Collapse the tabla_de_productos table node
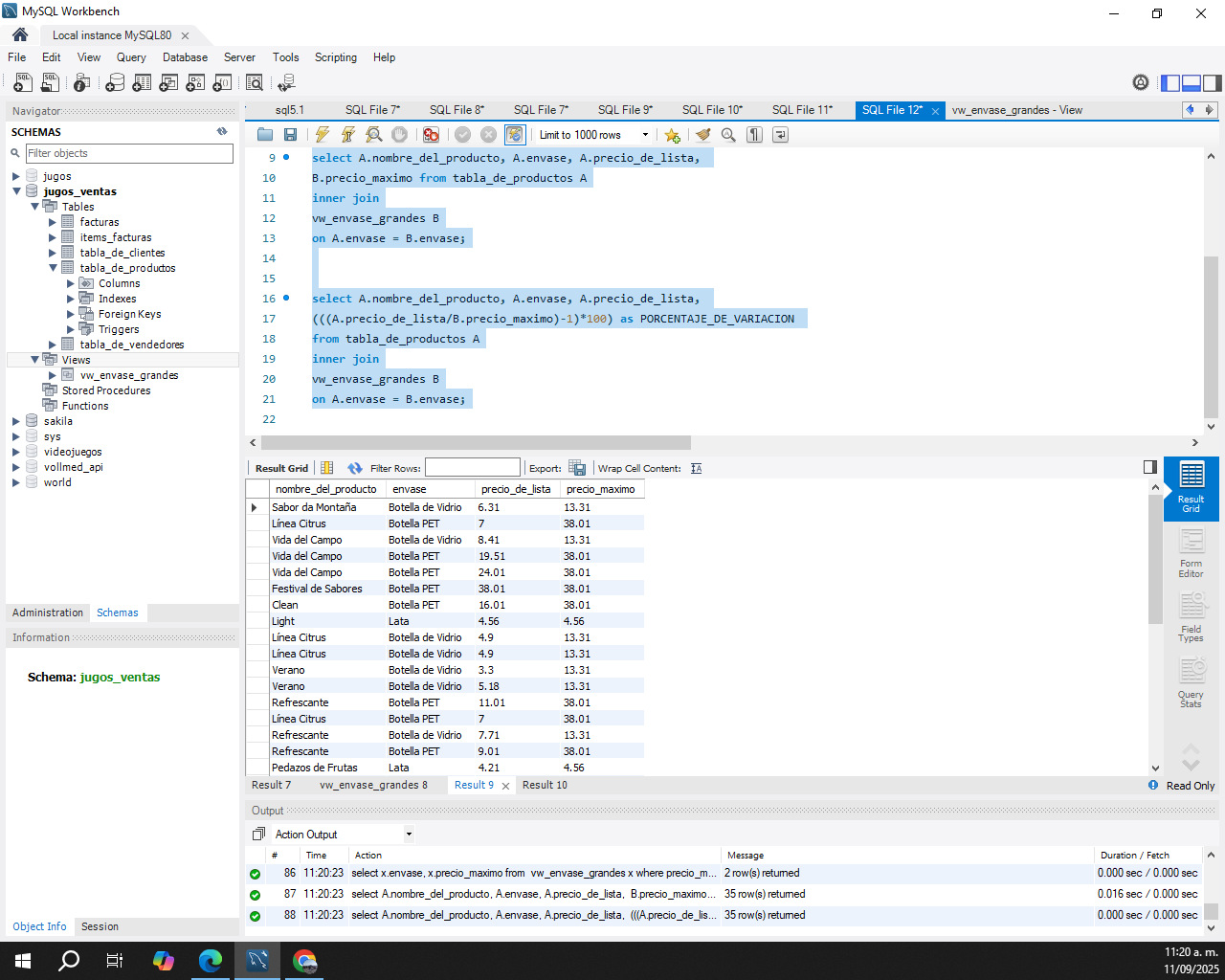 (53, 268)
